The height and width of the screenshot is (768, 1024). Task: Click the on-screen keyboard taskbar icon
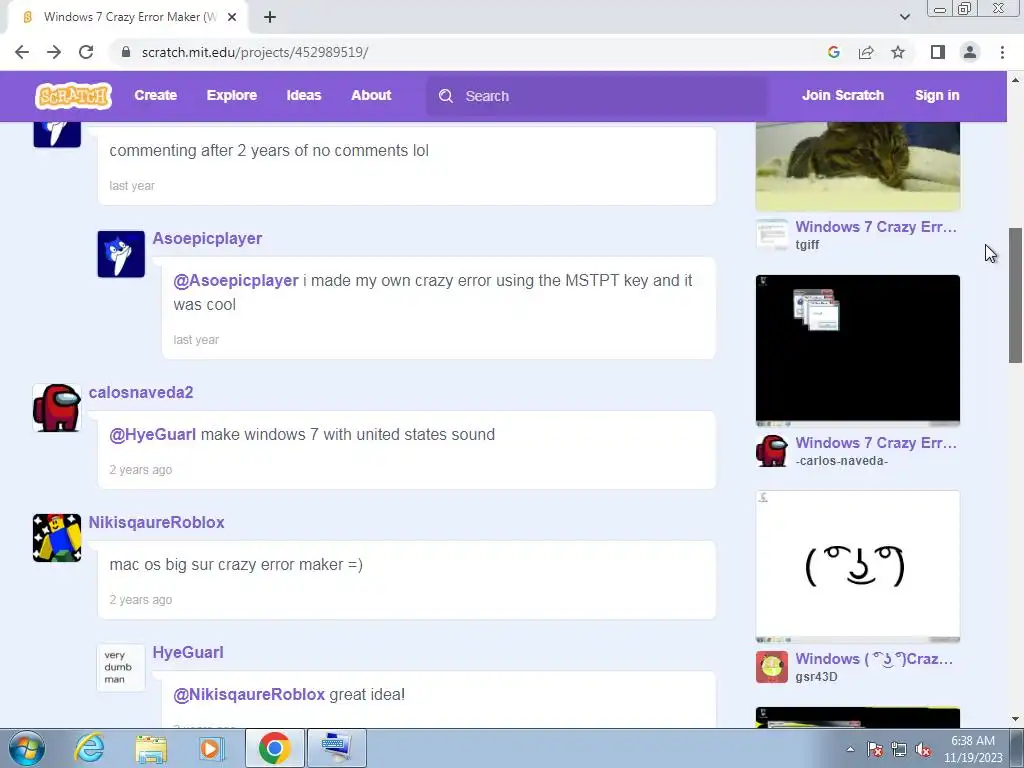click(x=336, y=748)
